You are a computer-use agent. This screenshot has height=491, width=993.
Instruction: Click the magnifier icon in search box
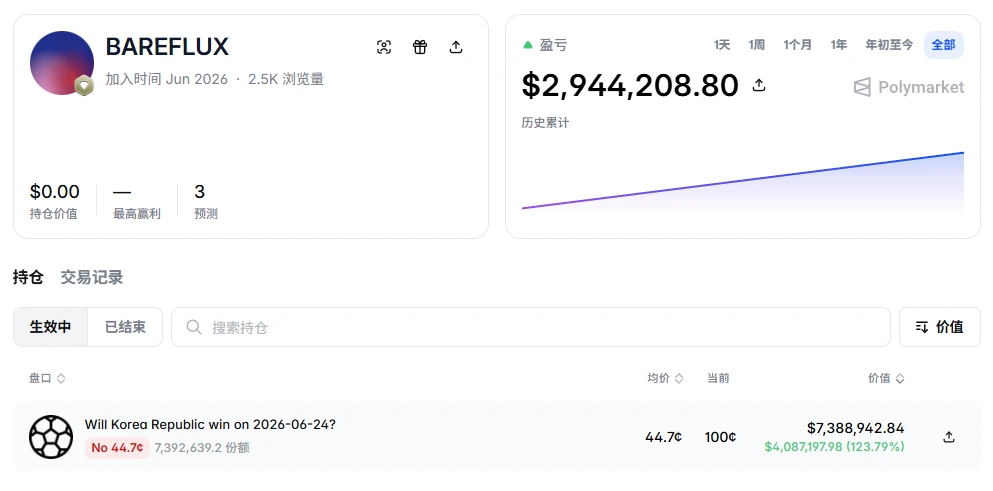click(x=194, y=327)
